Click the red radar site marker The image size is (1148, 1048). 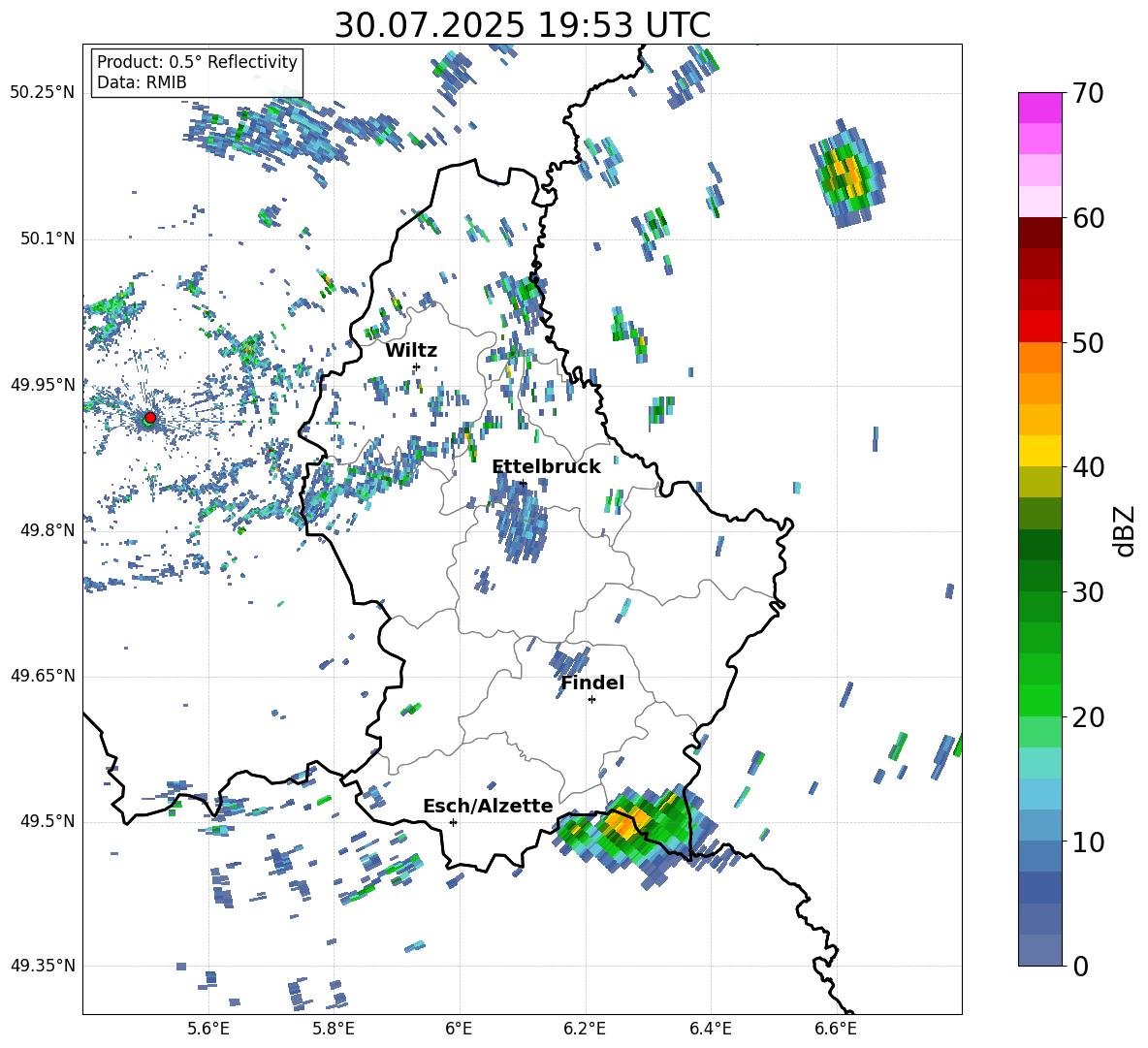(149, 418)
